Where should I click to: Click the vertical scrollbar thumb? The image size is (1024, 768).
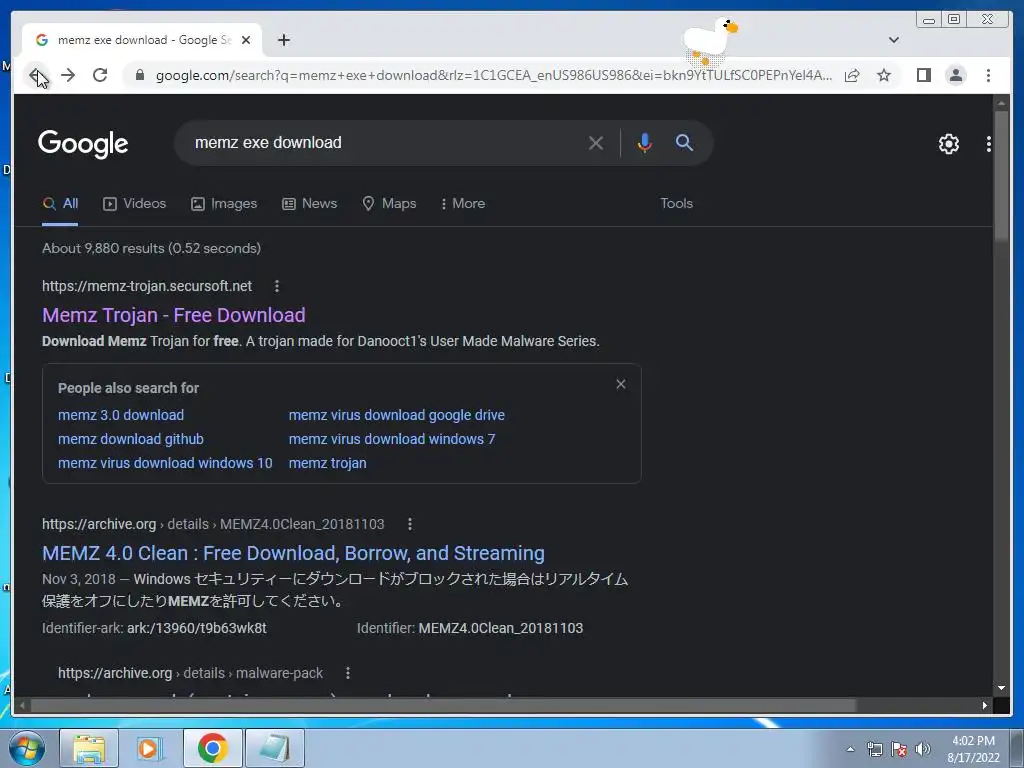click(x=1001, y=176)
